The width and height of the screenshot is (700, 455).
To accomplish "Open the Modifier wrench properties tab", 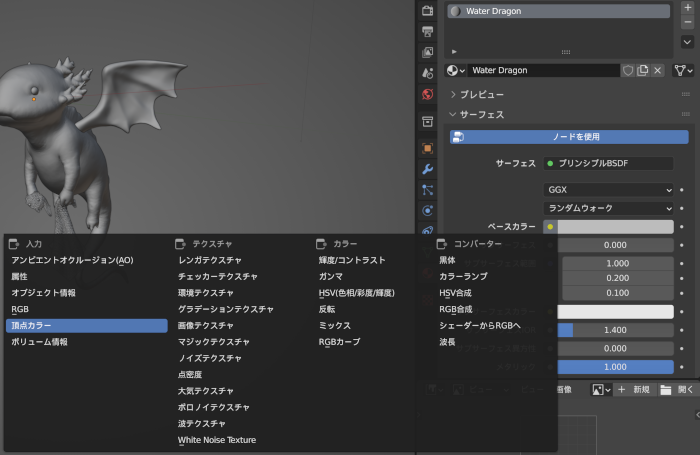I will pyautogui.click(x=428, y=169).
